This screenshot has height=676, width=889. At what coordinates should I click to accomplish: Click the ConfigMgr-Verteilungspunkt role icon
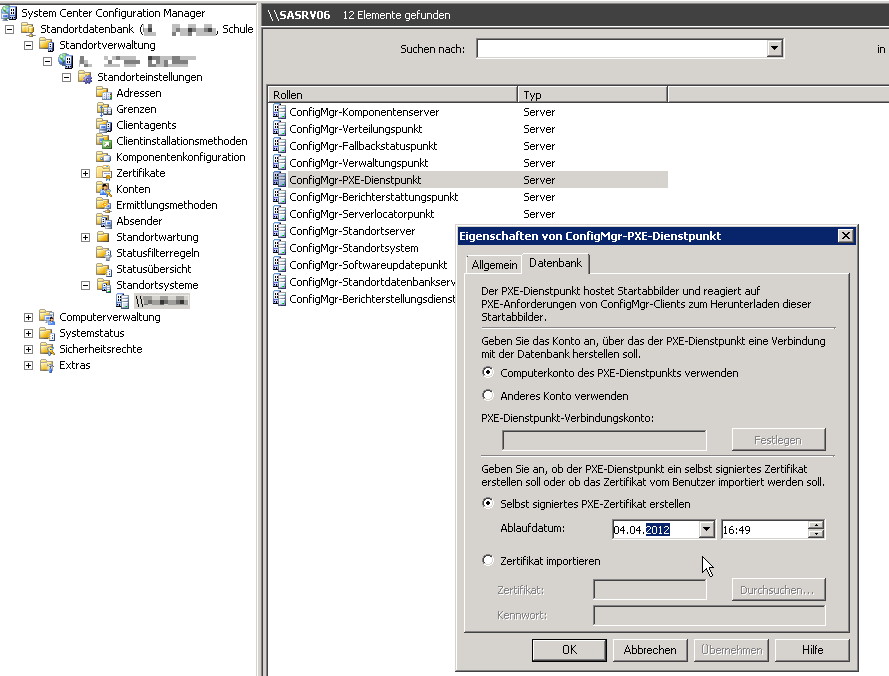pos(279,129)
